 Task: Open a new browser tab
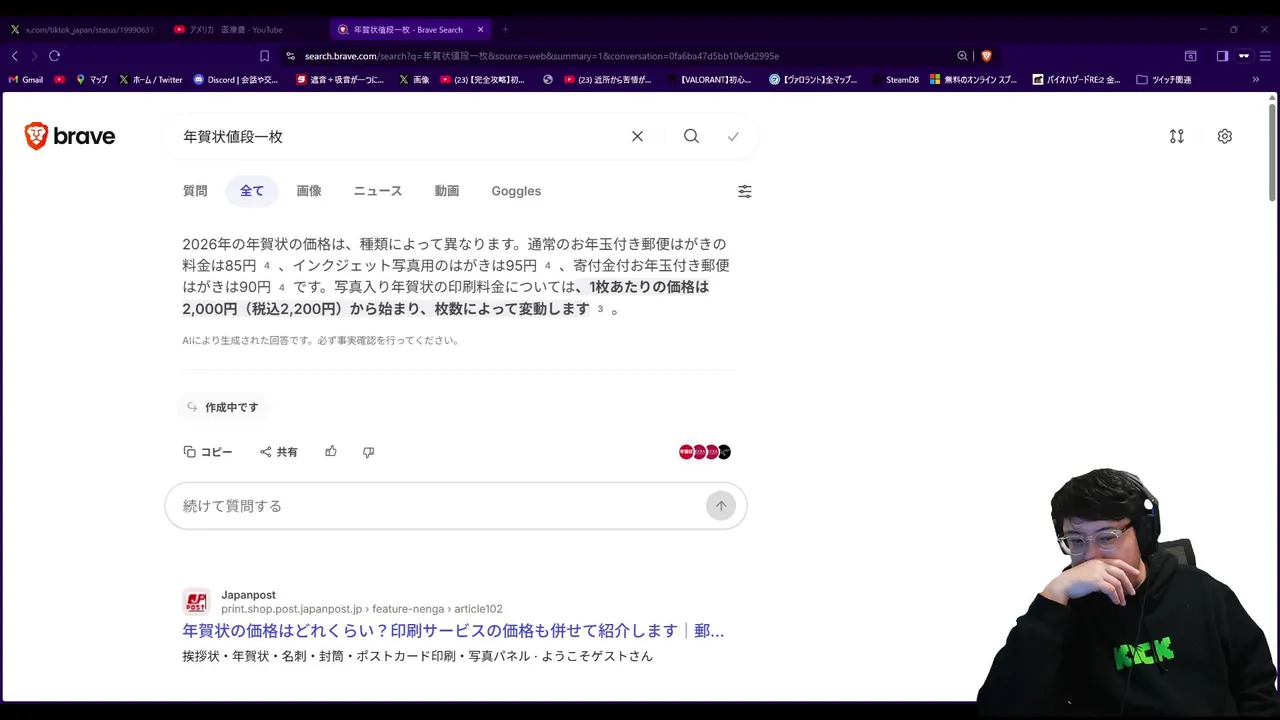[x=505, y=30]
